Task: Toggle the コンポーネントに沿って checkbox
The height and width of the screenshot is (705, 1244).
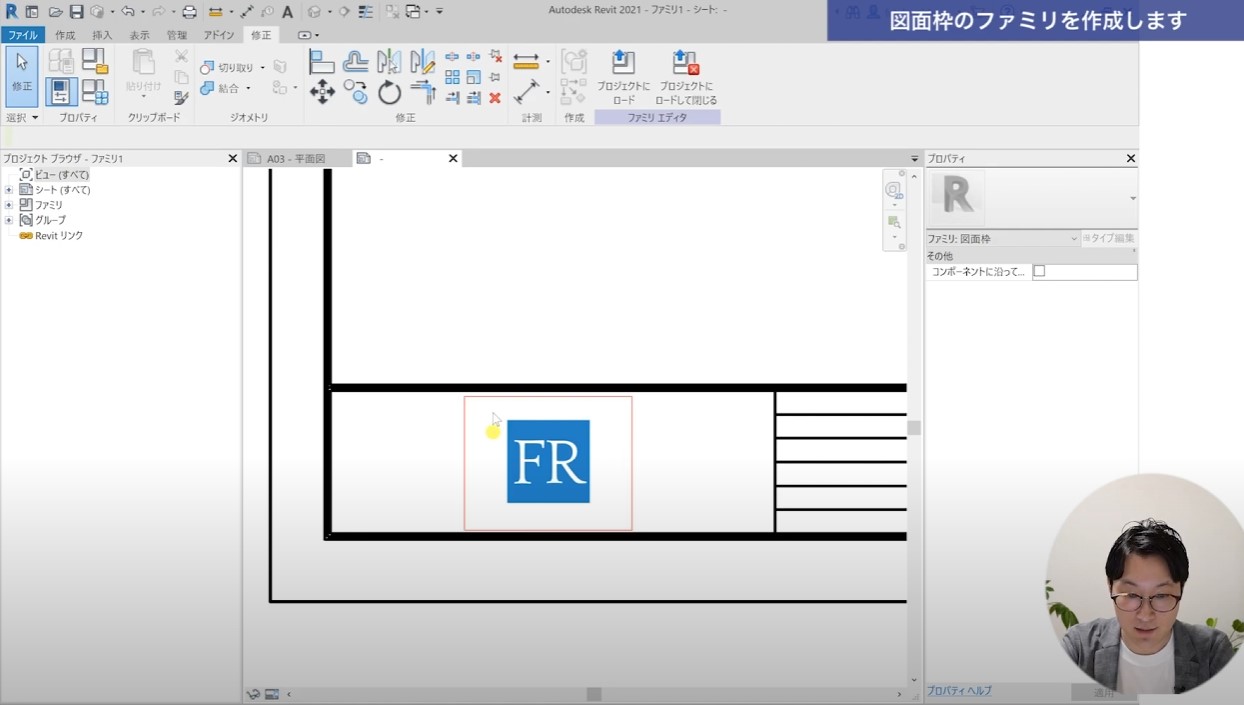Action: pos(1039,272)
